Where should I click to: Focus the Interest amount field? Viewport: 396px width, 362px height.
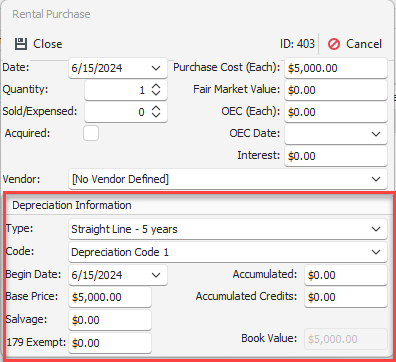click(336, 156)
